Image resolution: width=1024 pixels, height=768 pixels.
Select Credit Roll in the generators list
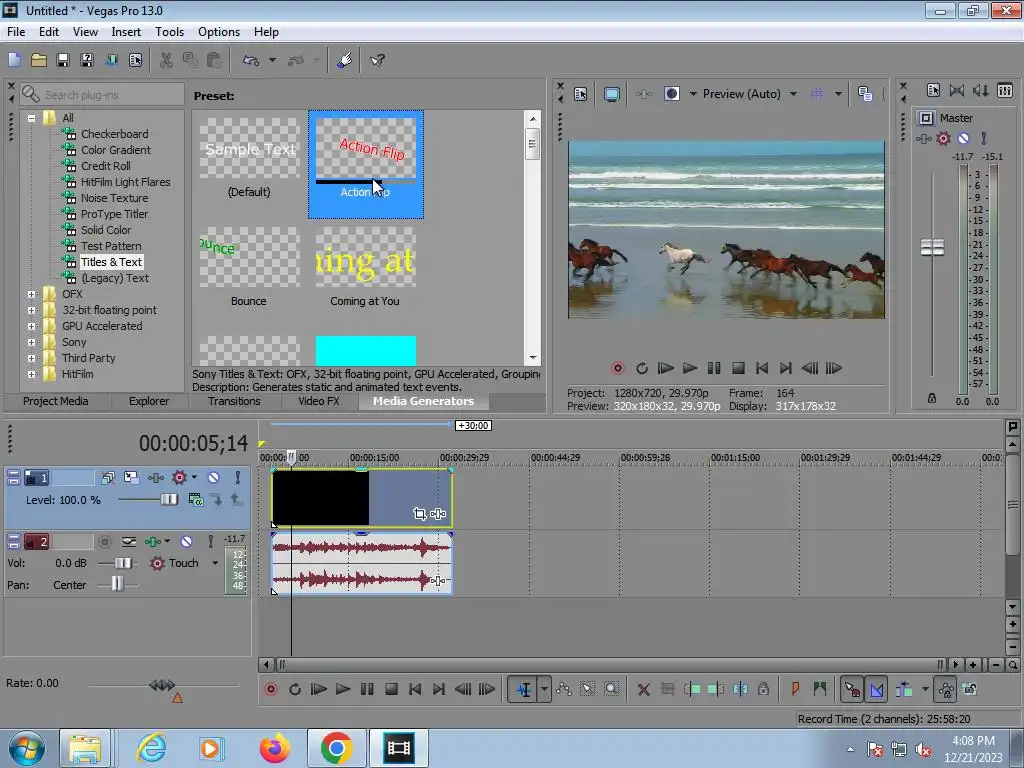(x=106, y=166)
